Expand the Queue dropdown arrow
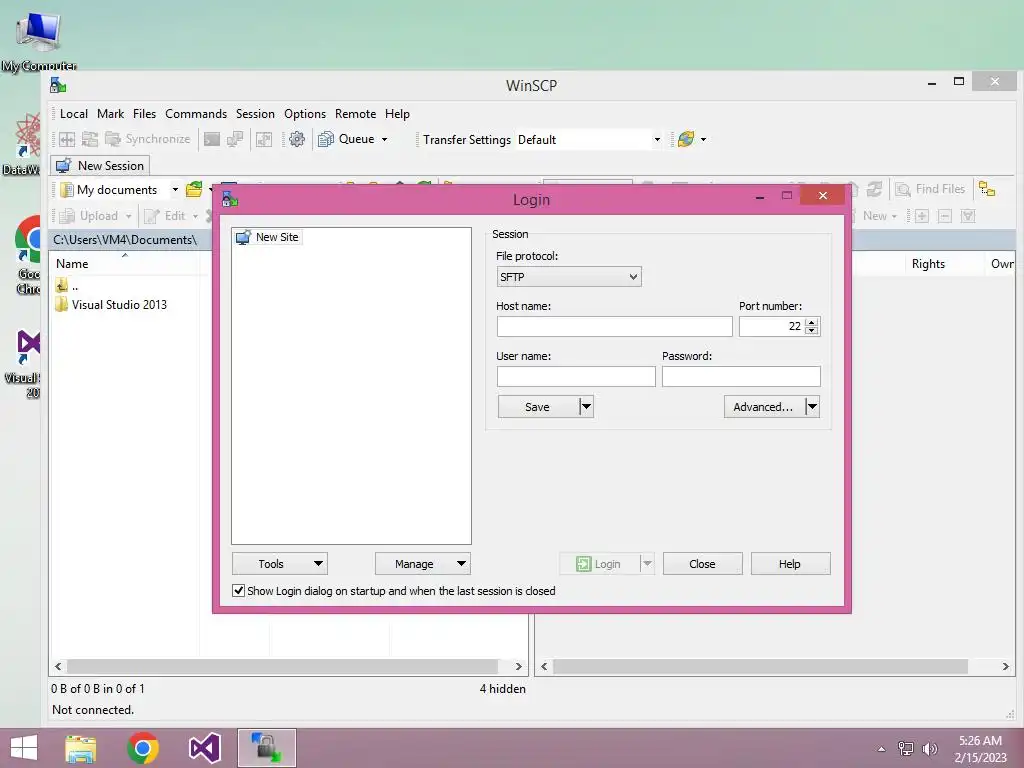Screen dimensions: 1024x768 385,139
